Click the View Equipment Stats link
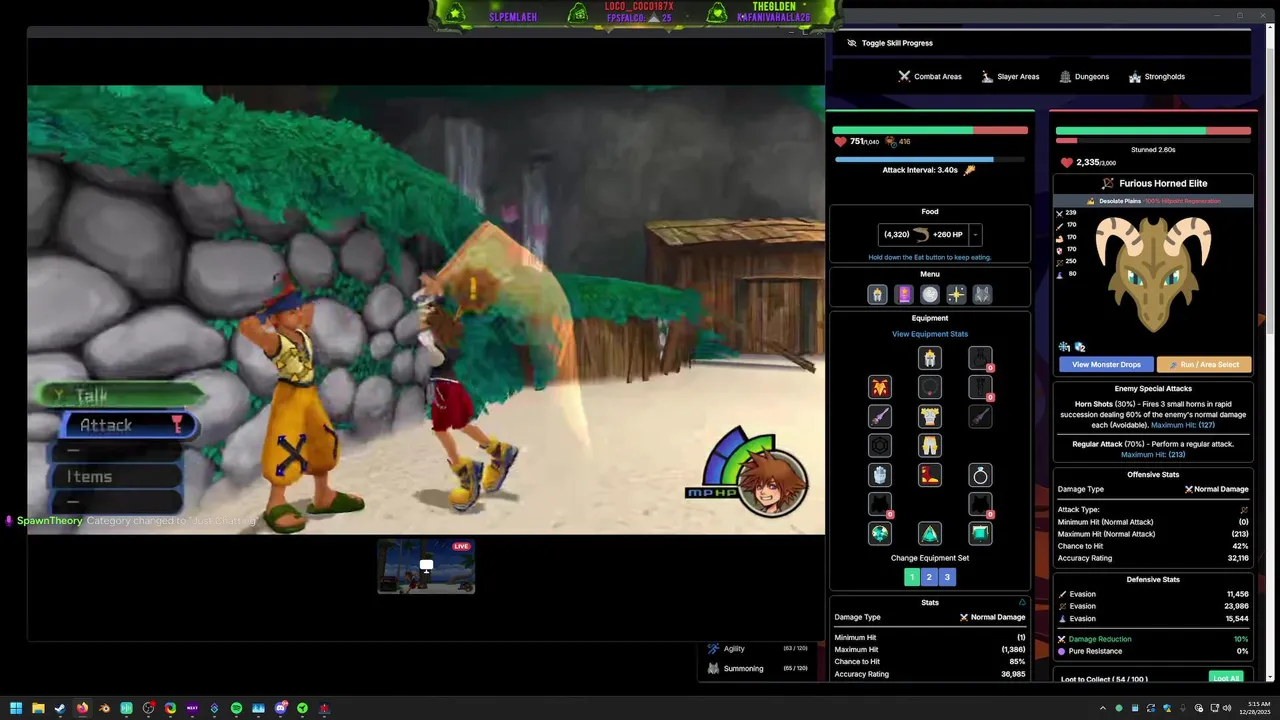Viewport: 1280px width, 720px height. click(x=930, y=334)
